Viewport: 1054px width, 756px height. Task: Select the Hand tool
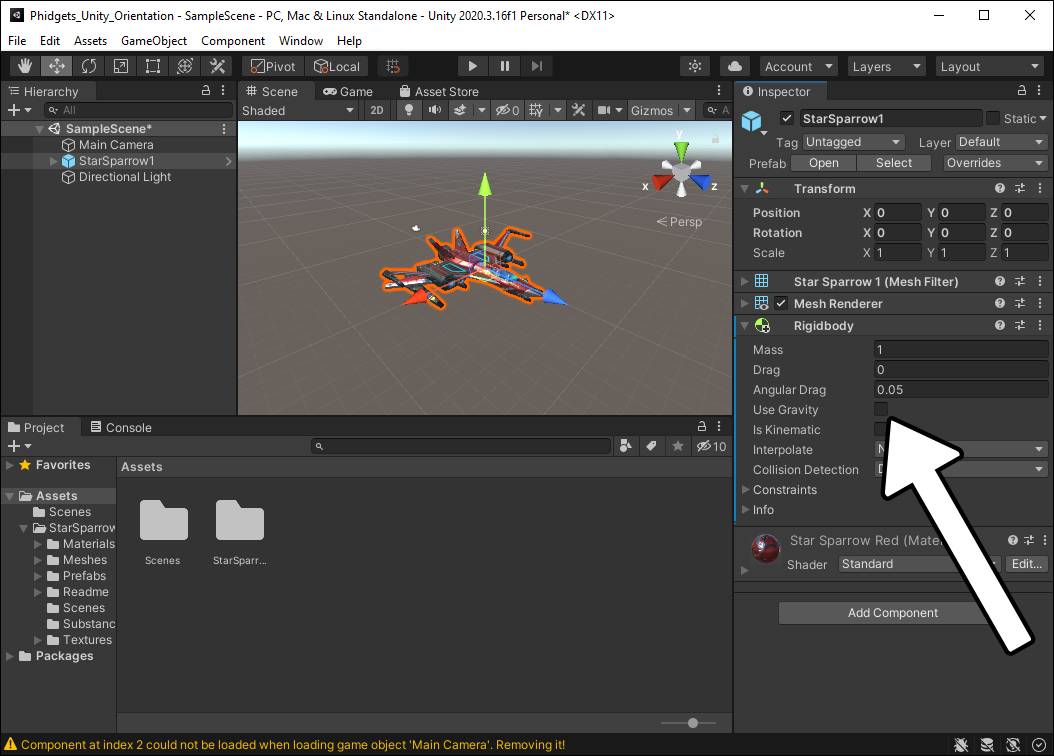[x=25, y=66]
